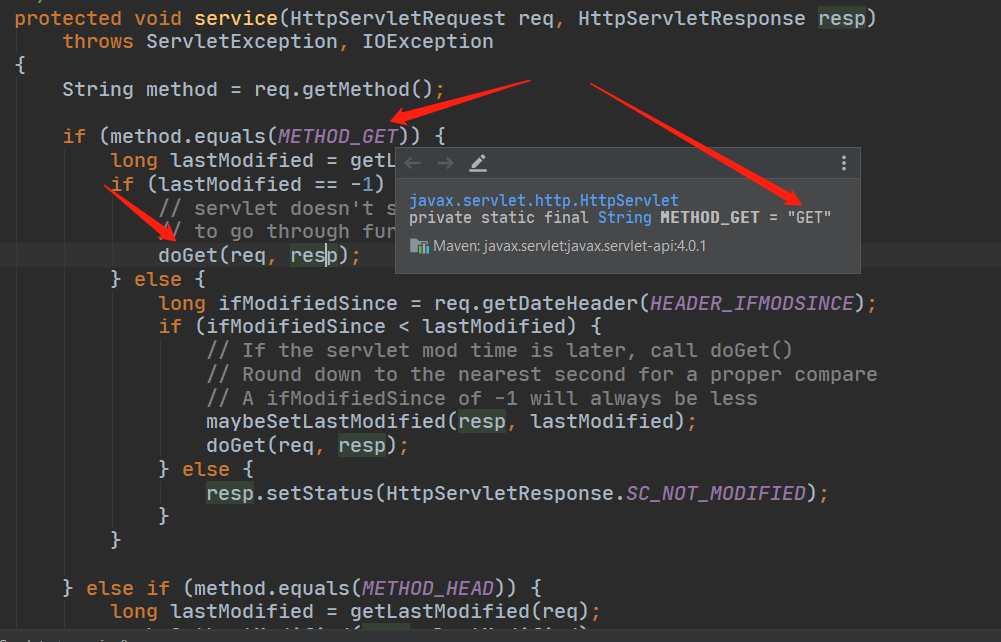Open the javax.servlet.http.HttpServlet link
This screenshot has height=642, width=1001.
pos(544,200)
